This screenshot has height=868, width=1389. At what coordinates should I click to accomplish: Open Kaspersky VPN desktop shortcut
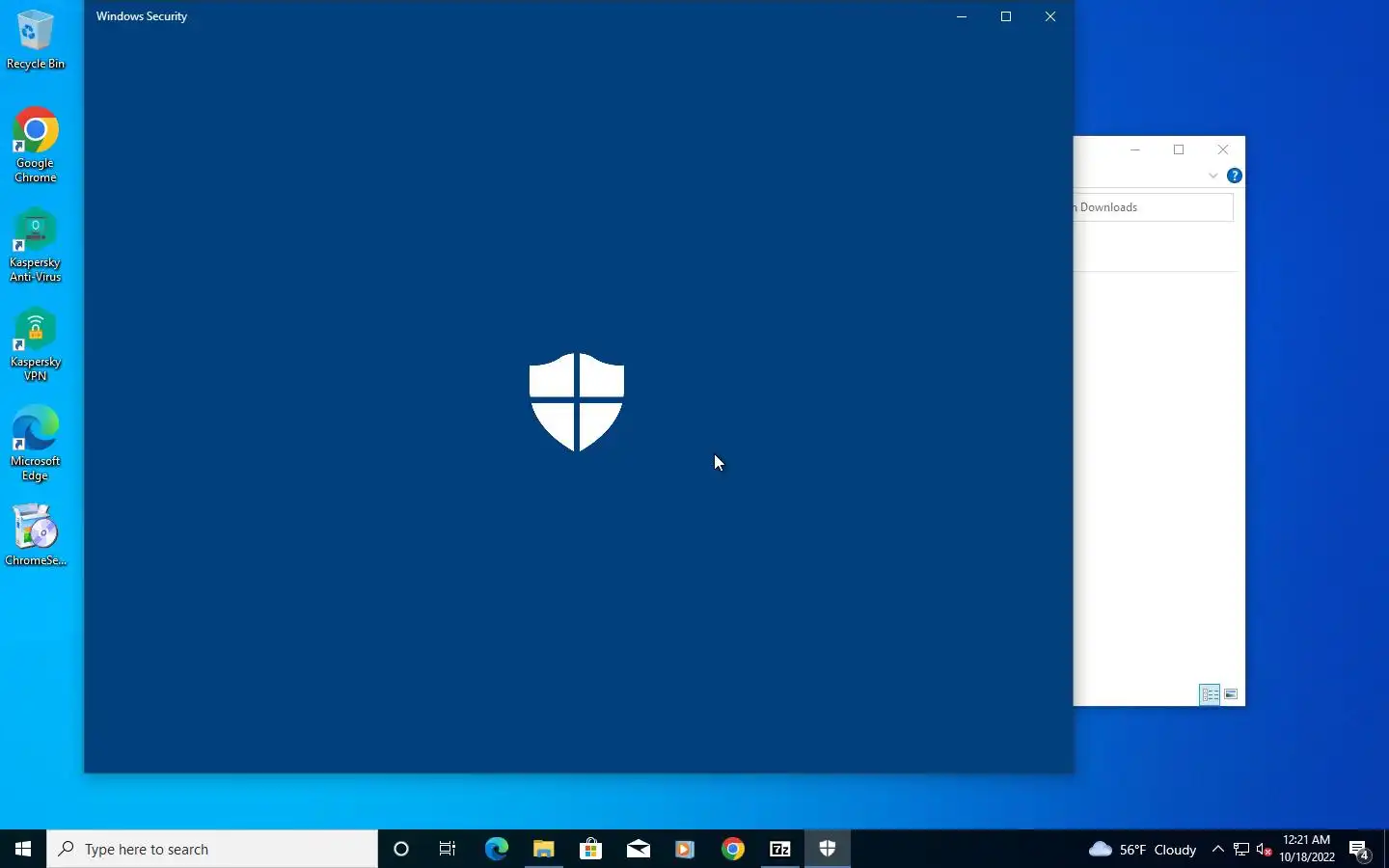[36, 345]
